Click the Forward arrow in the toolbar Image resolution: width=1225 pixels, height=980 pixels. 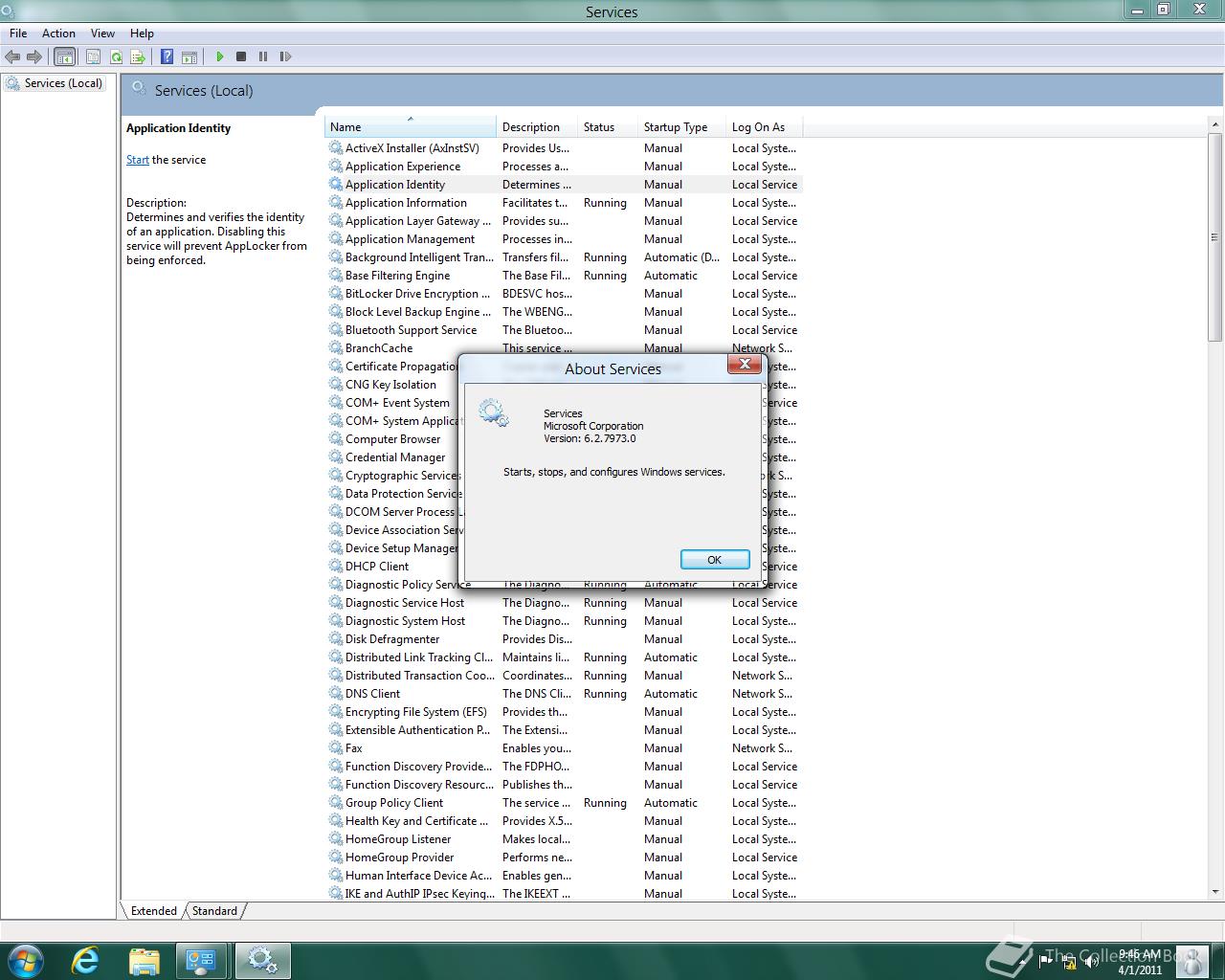[34, 56]
